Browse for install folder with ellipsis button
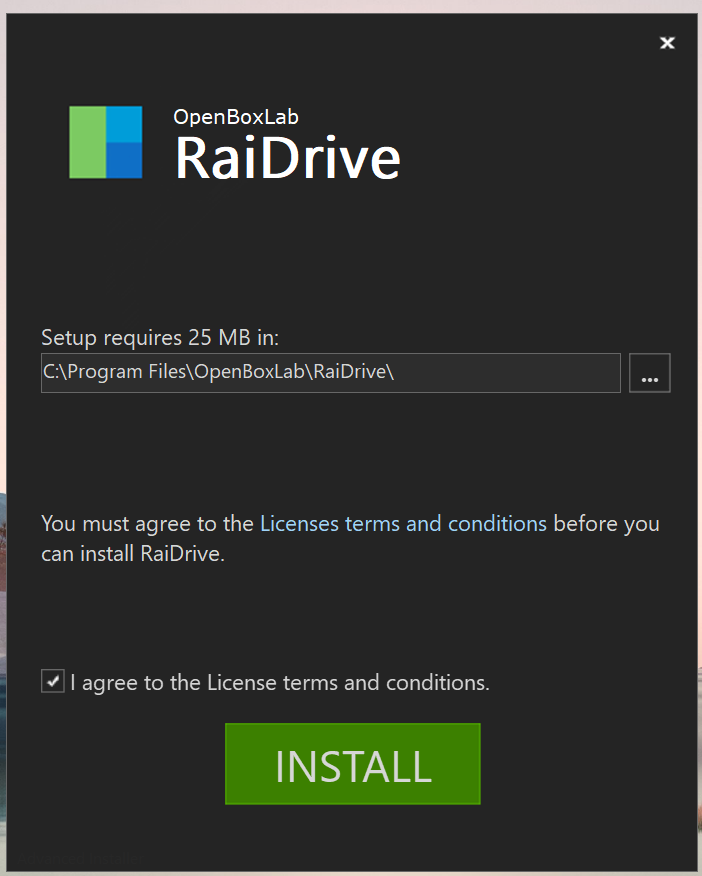702x876 pixels. 650,373
